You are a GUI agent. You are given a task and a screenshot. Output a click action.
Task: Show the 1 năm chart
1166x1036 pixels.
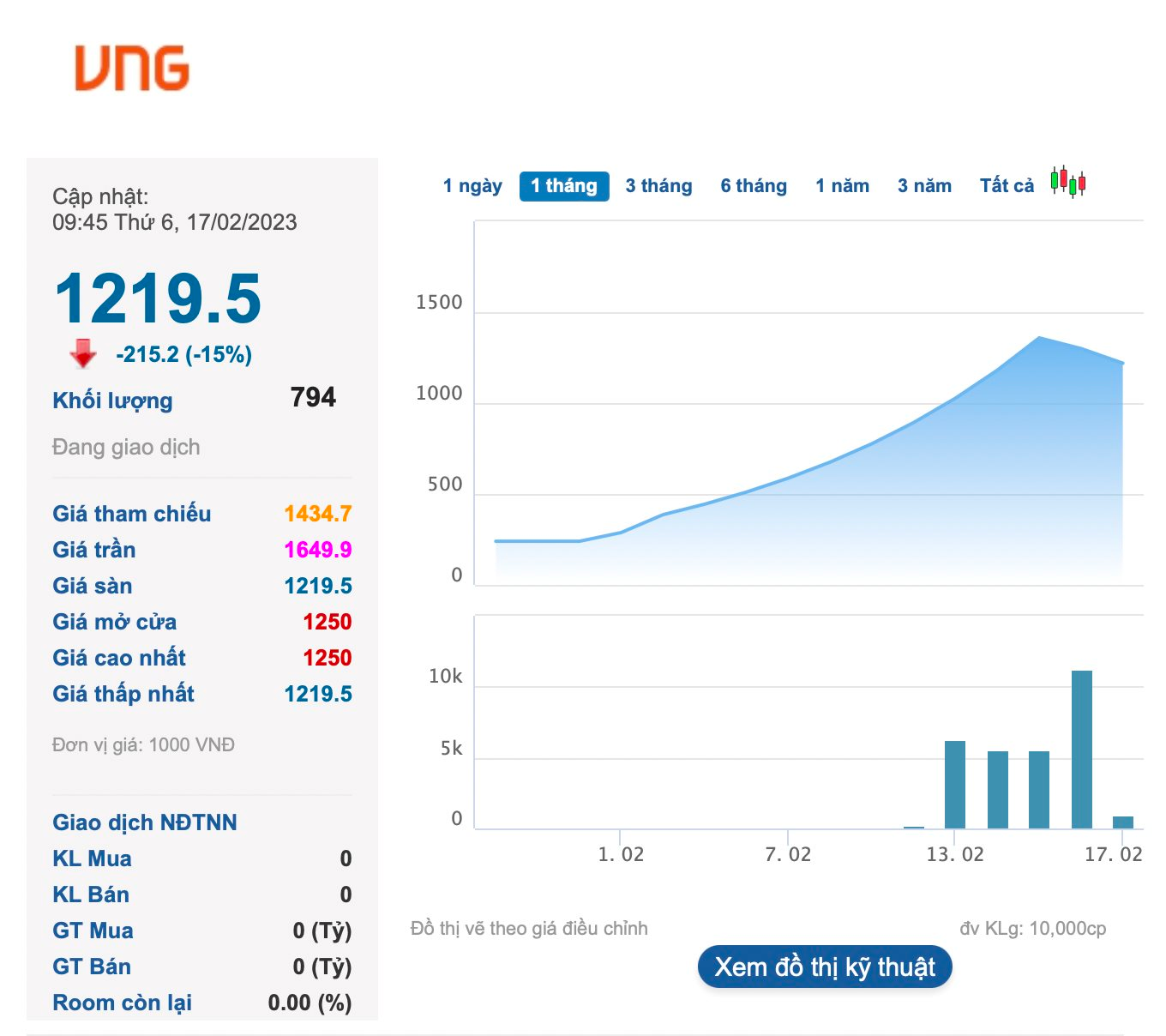click(x=842, y=186)
